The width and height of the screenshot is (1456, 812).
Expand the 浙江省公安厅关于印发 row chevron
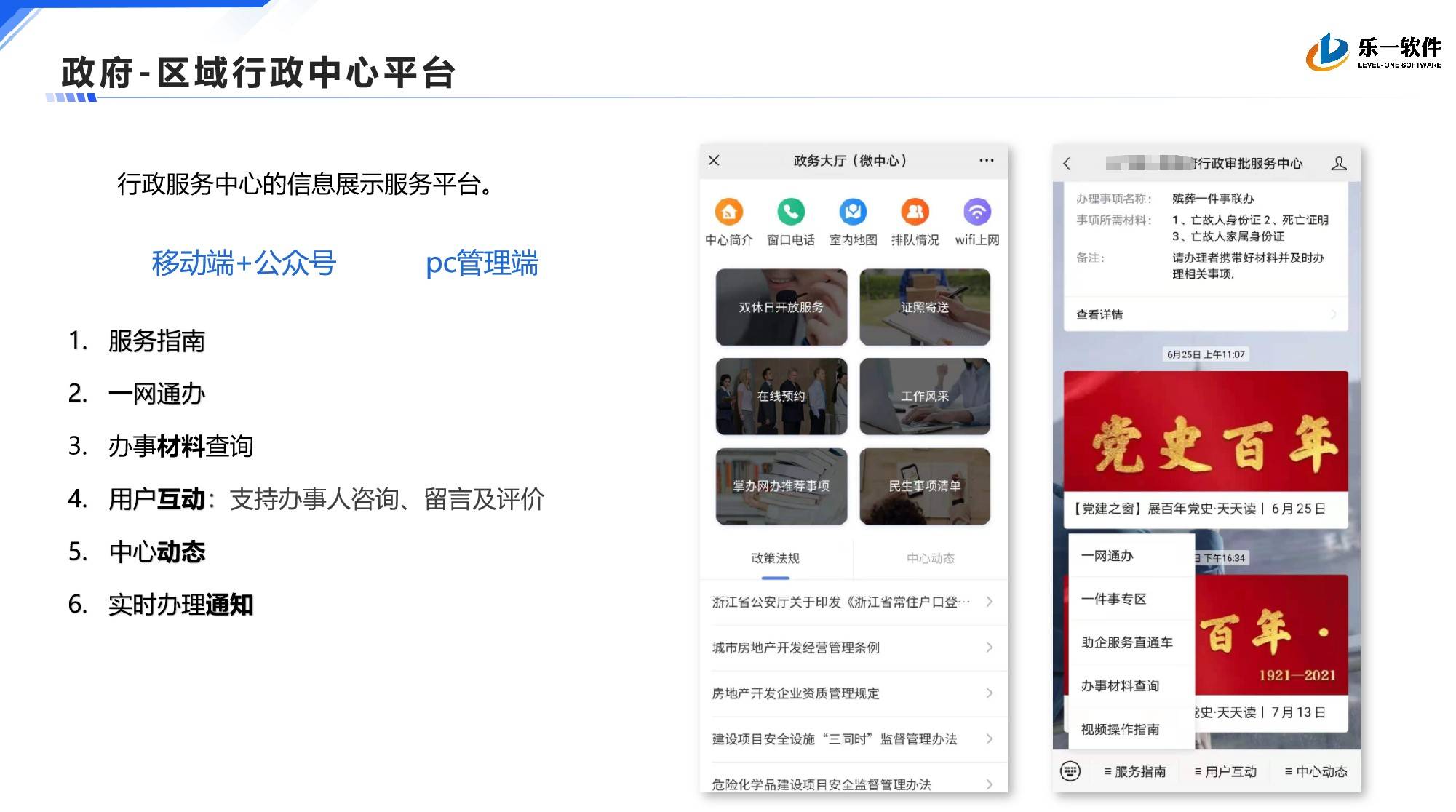990,602
